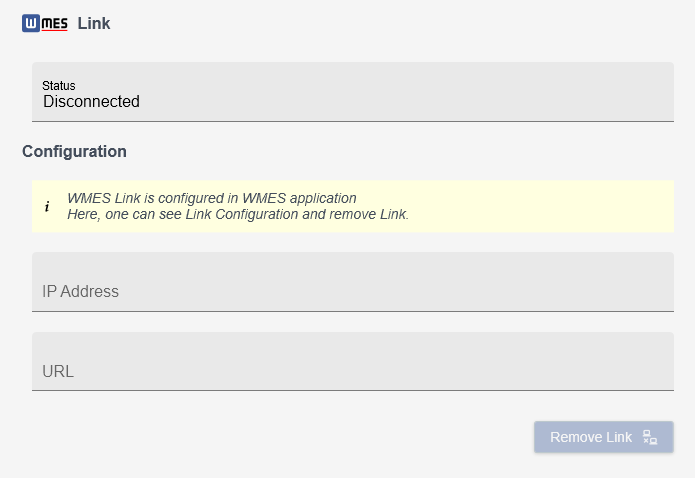The image size is (695, 478).
Task: Click the network icon on Remove Link button
Action: click(650, 437)
